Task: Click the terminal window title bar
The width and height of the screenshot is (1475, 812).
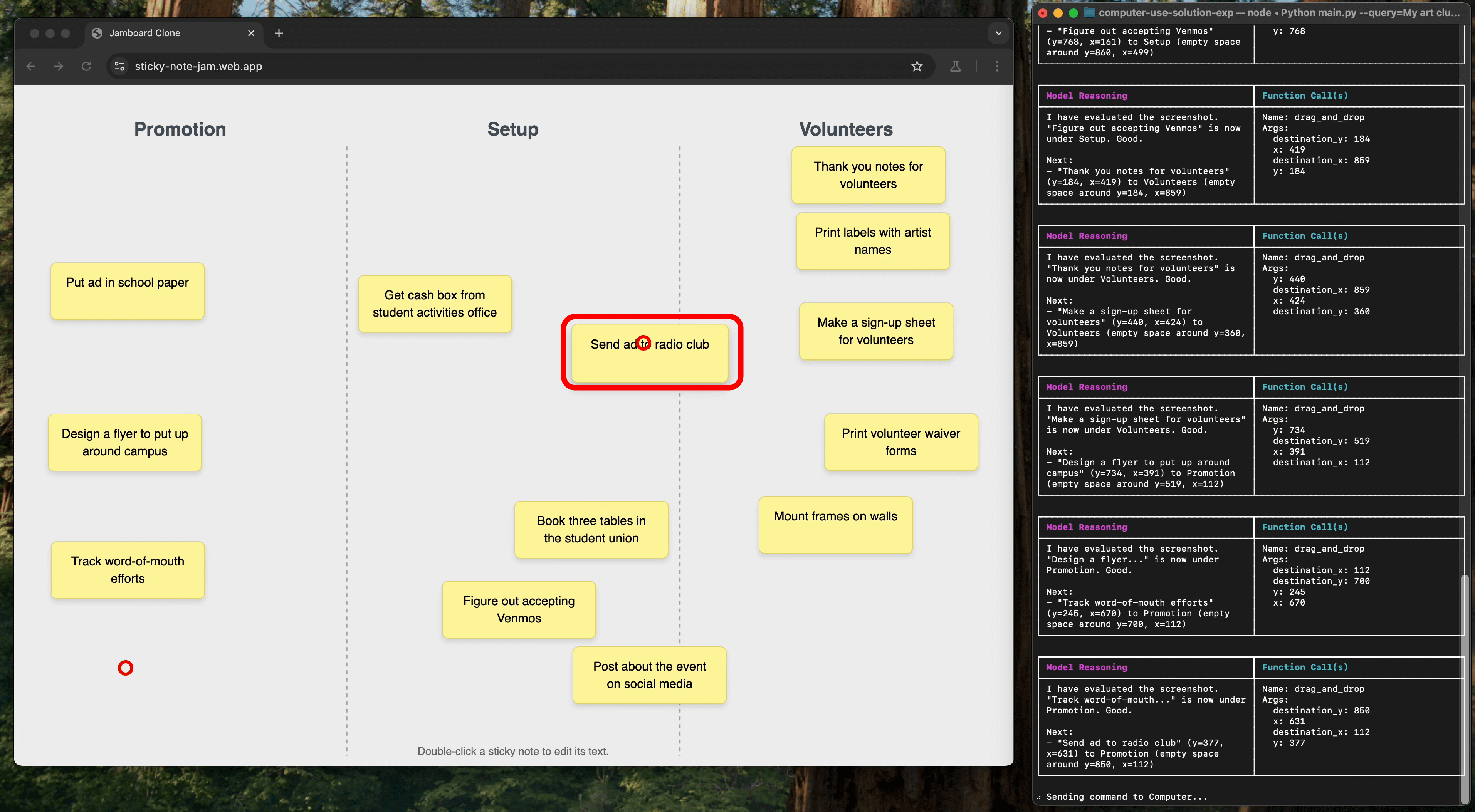Action: [1260, 13]
